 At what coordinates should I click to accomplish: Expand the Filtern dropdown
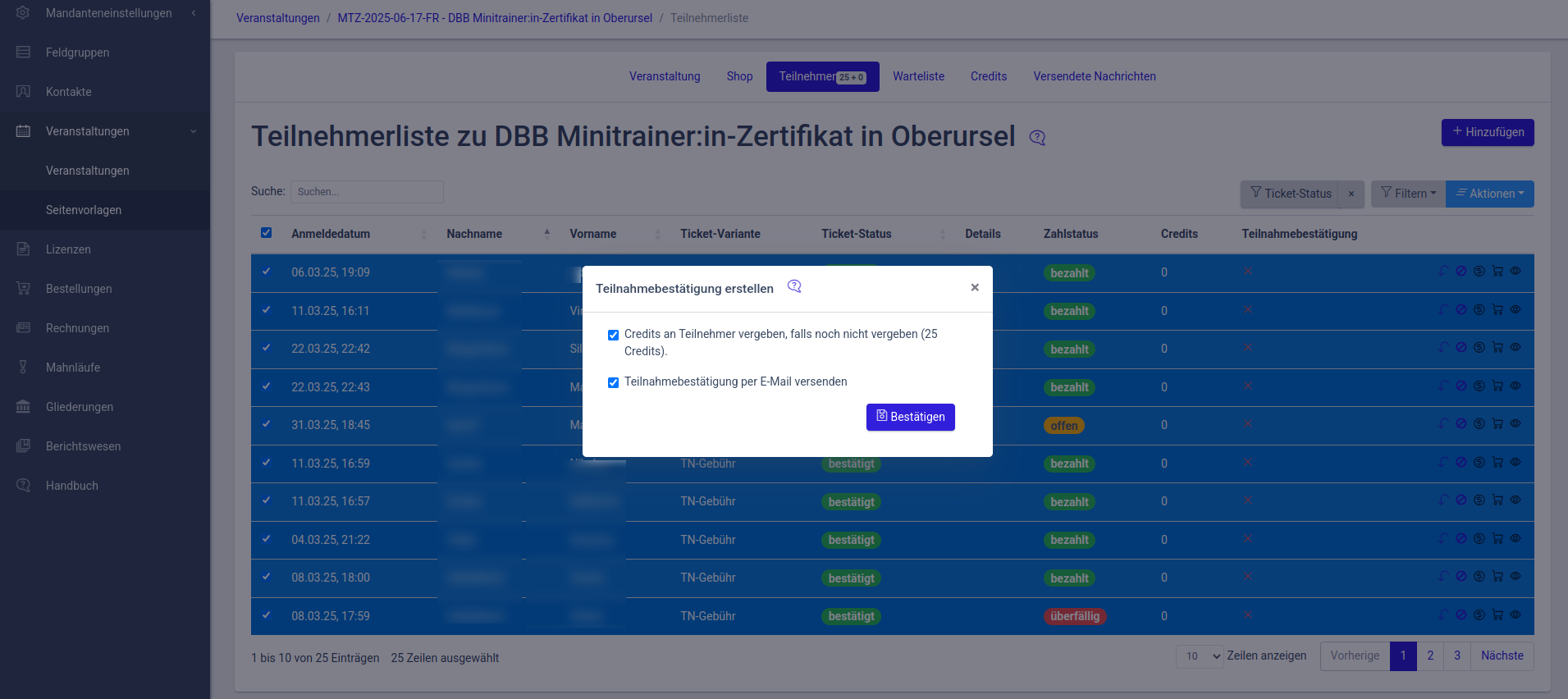[x=1408, y=194]
